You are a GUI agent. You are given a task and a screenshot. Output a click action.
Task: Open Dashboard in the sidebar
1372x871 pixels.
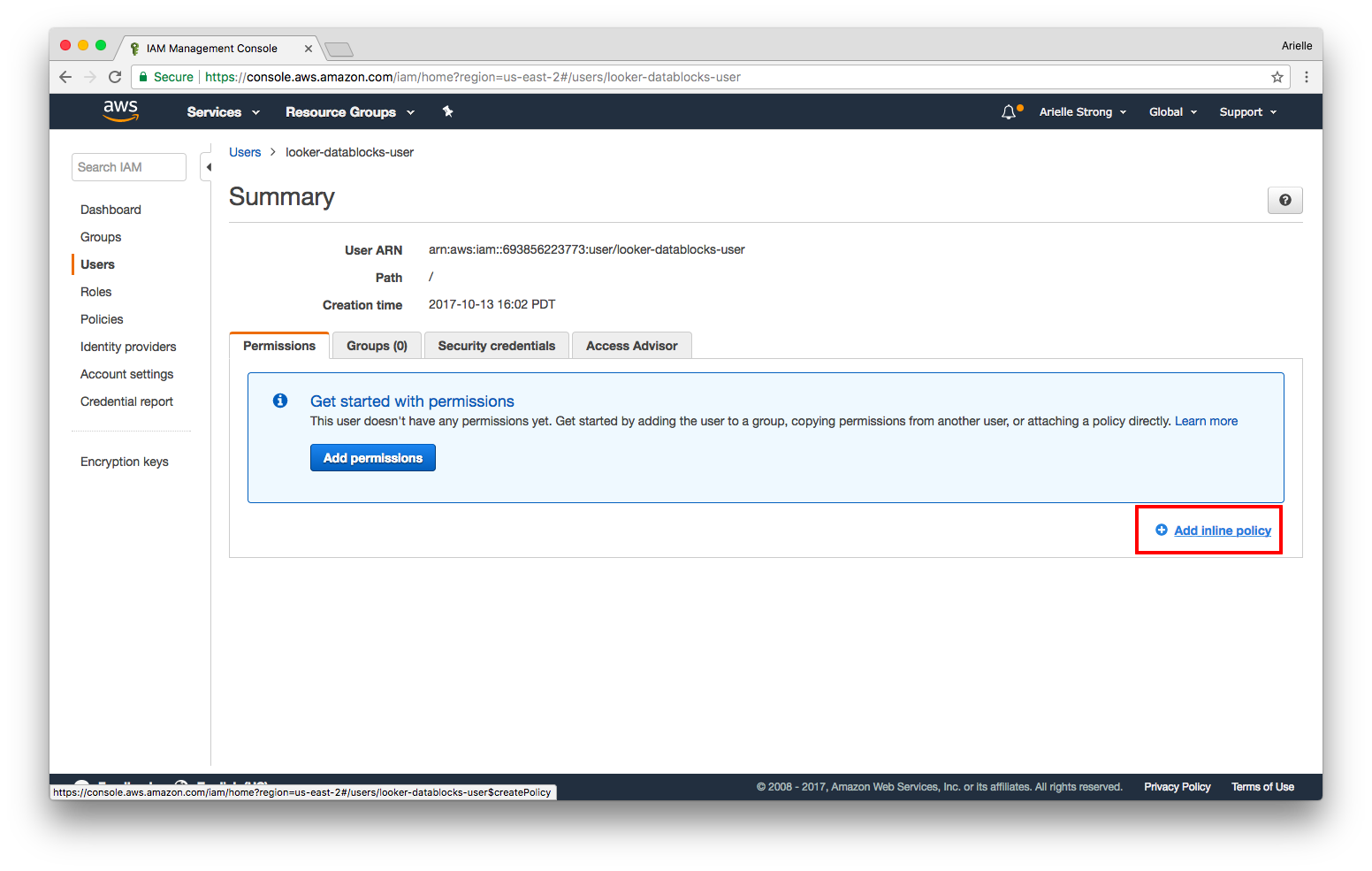click(111, 210)
